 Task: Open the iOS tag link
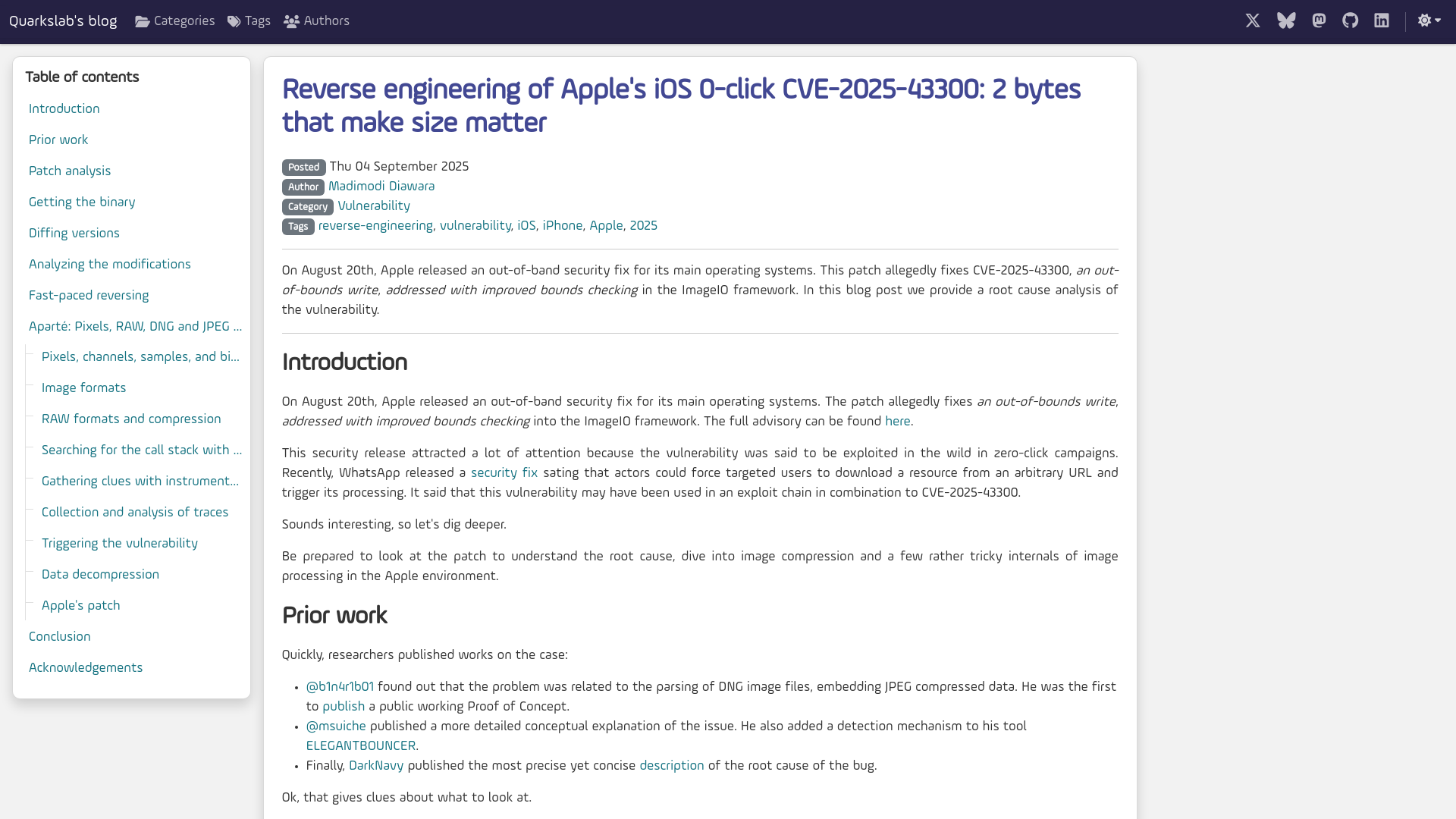[526, 226]
